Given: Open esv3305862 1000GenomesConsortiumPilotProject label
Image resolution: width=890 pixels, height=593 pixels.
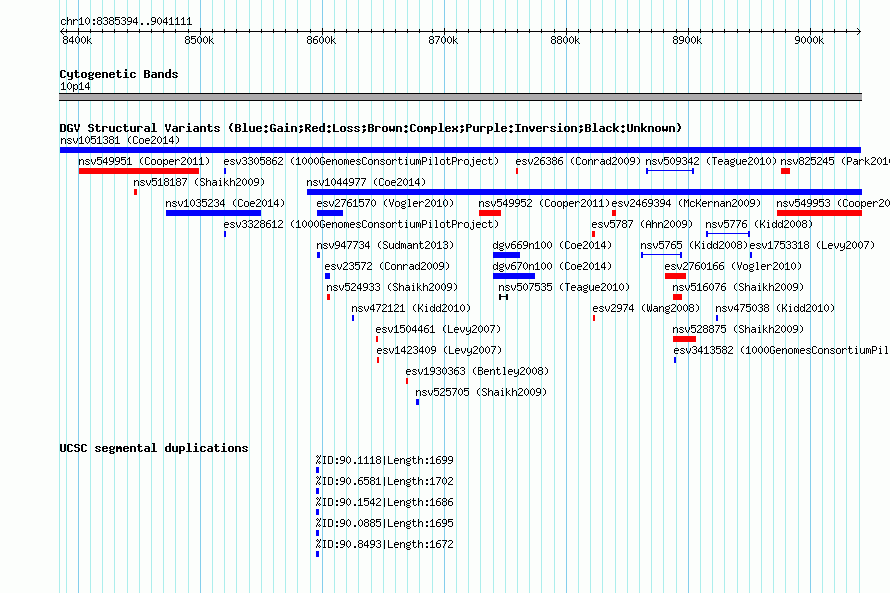Looking at the screenshot, I should 361,161.
